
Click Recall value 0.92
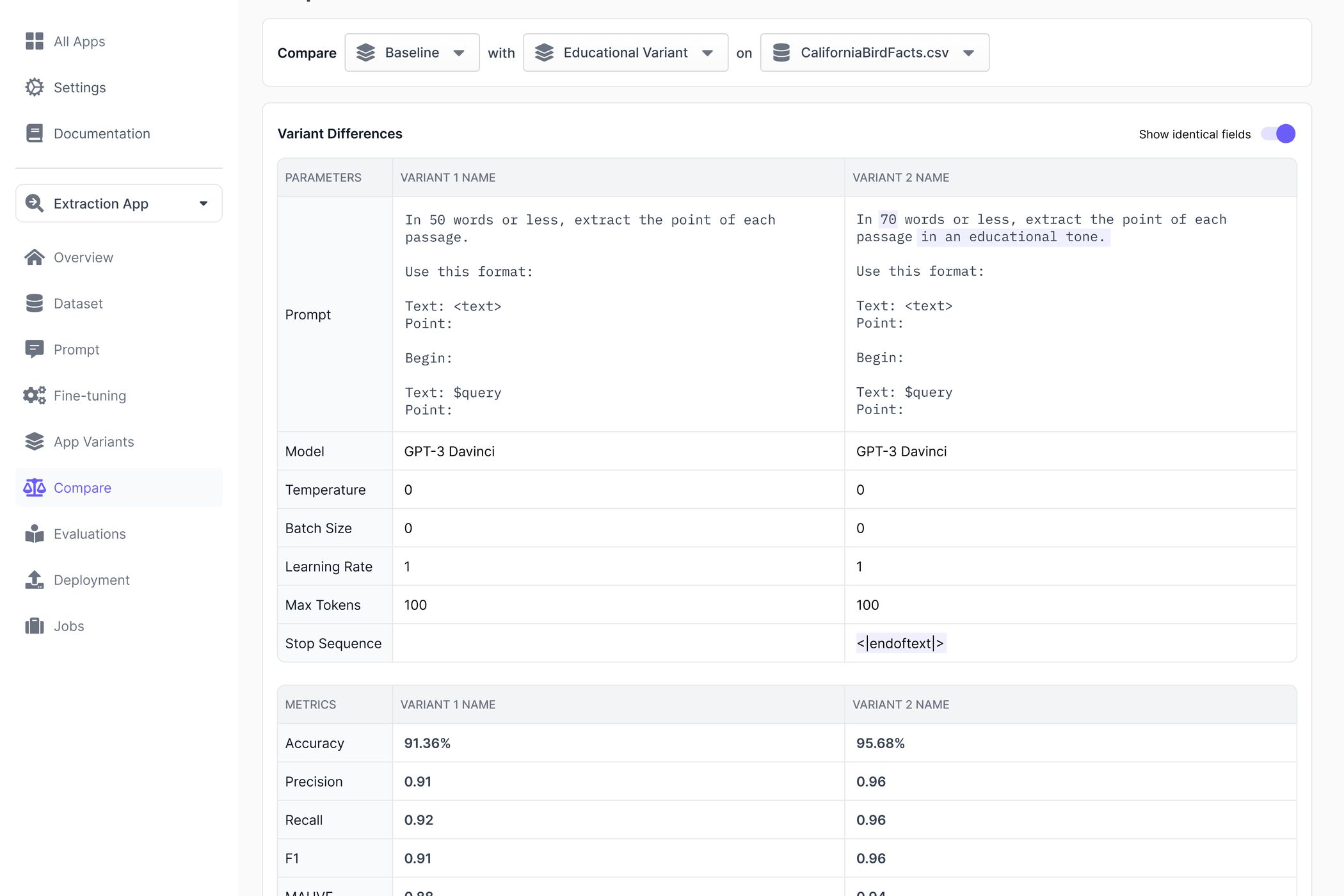tap(419, 820)
